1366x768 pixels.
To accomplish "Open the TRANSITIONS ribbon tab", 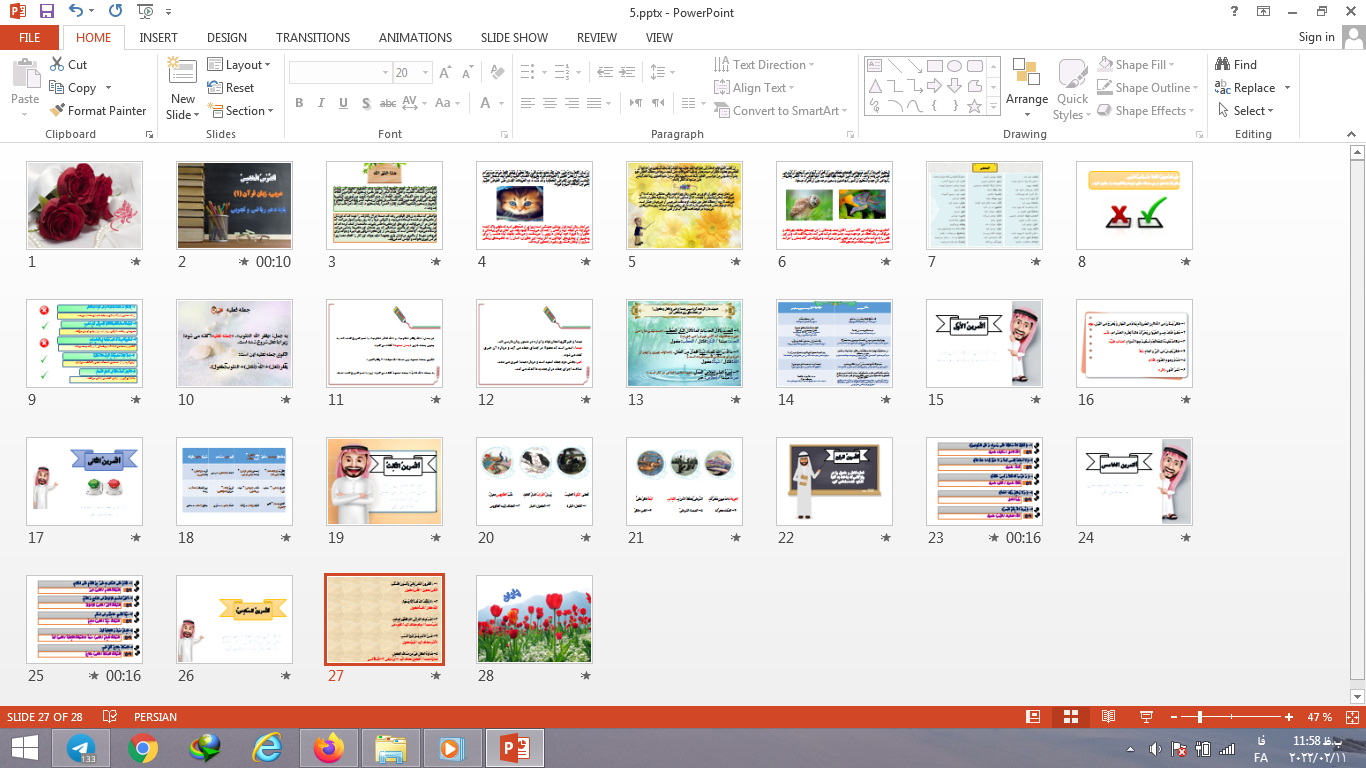I will pyautogui.click(x=312, y=37).
